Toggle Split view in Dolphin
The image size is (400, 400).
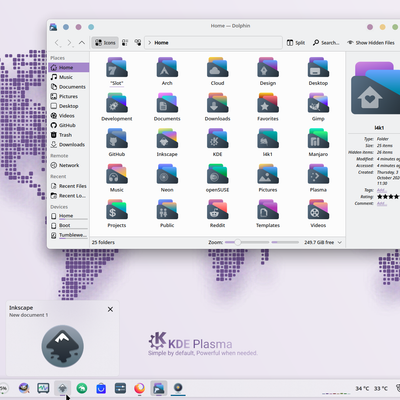(296, 43)
